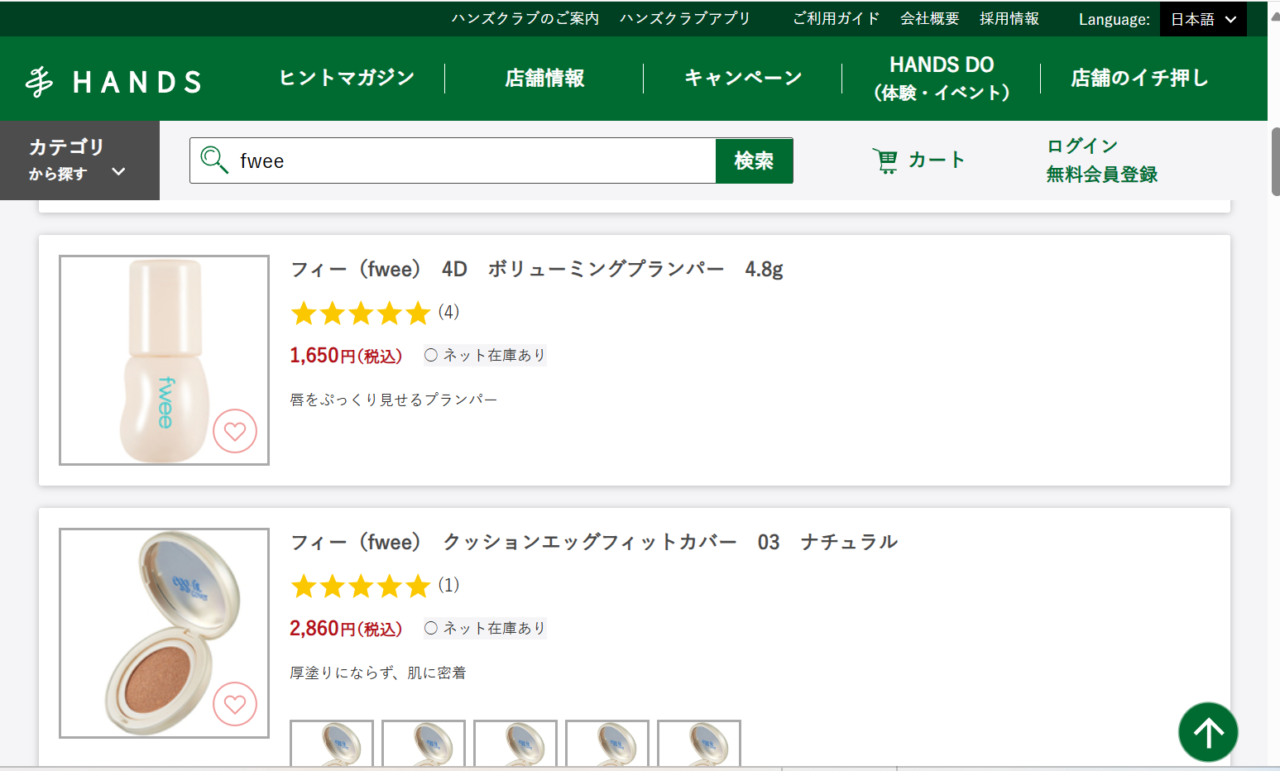Click the 1,650円(税込) price

346,355
